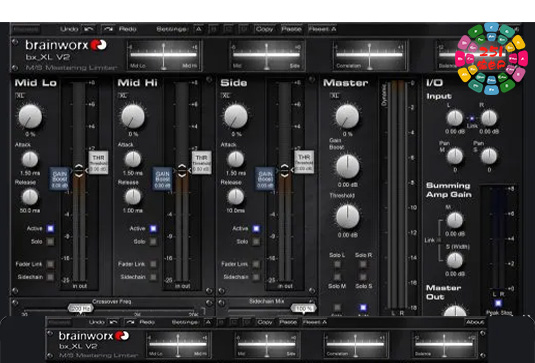Click the Mid Hi fader arrow grip
The height and width of the screenshot is (363, 535).
point(182,170)
